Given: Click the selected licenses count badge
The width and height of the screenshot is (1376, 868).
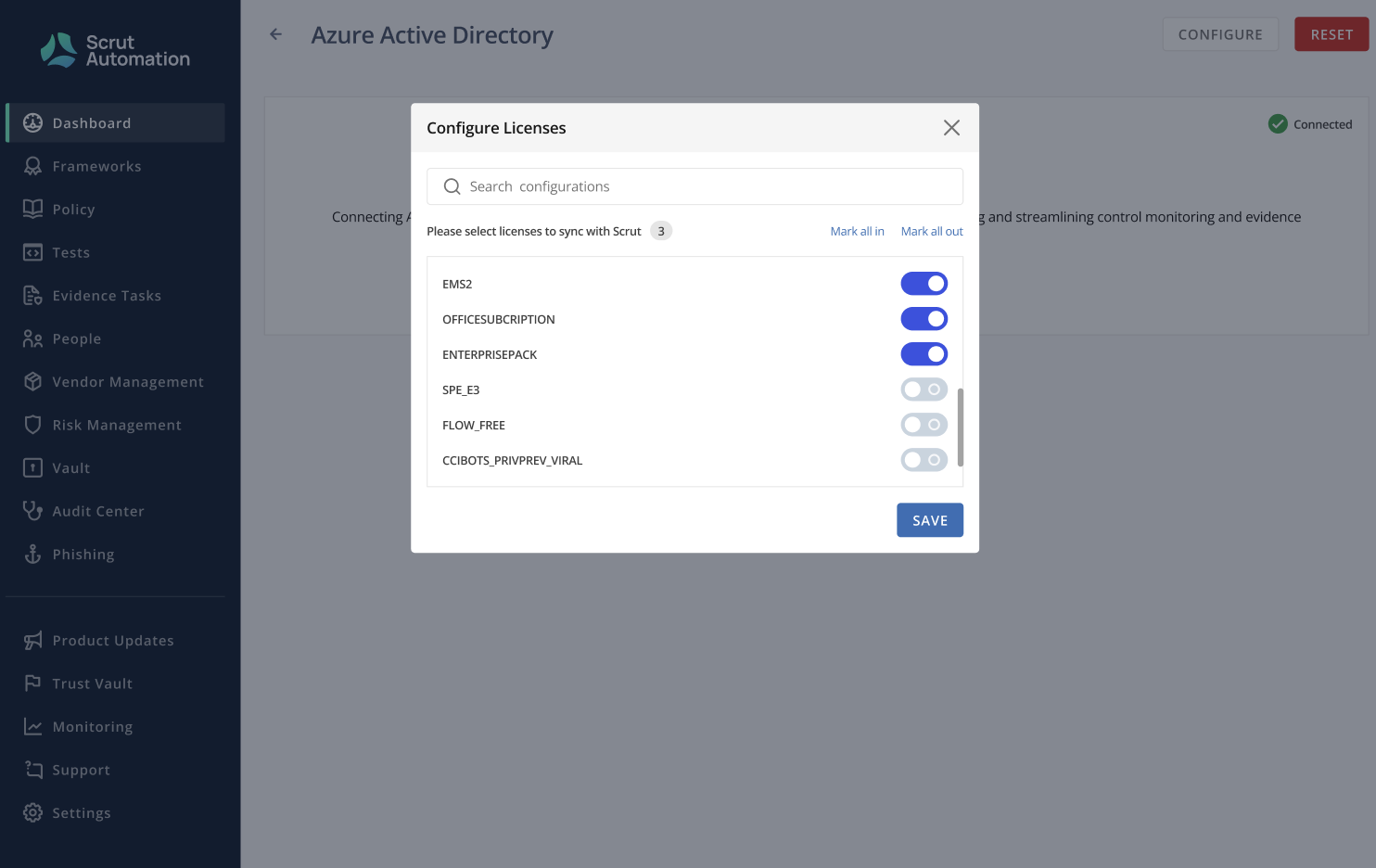Looking at the screenshot, I should tap(661, 231).
